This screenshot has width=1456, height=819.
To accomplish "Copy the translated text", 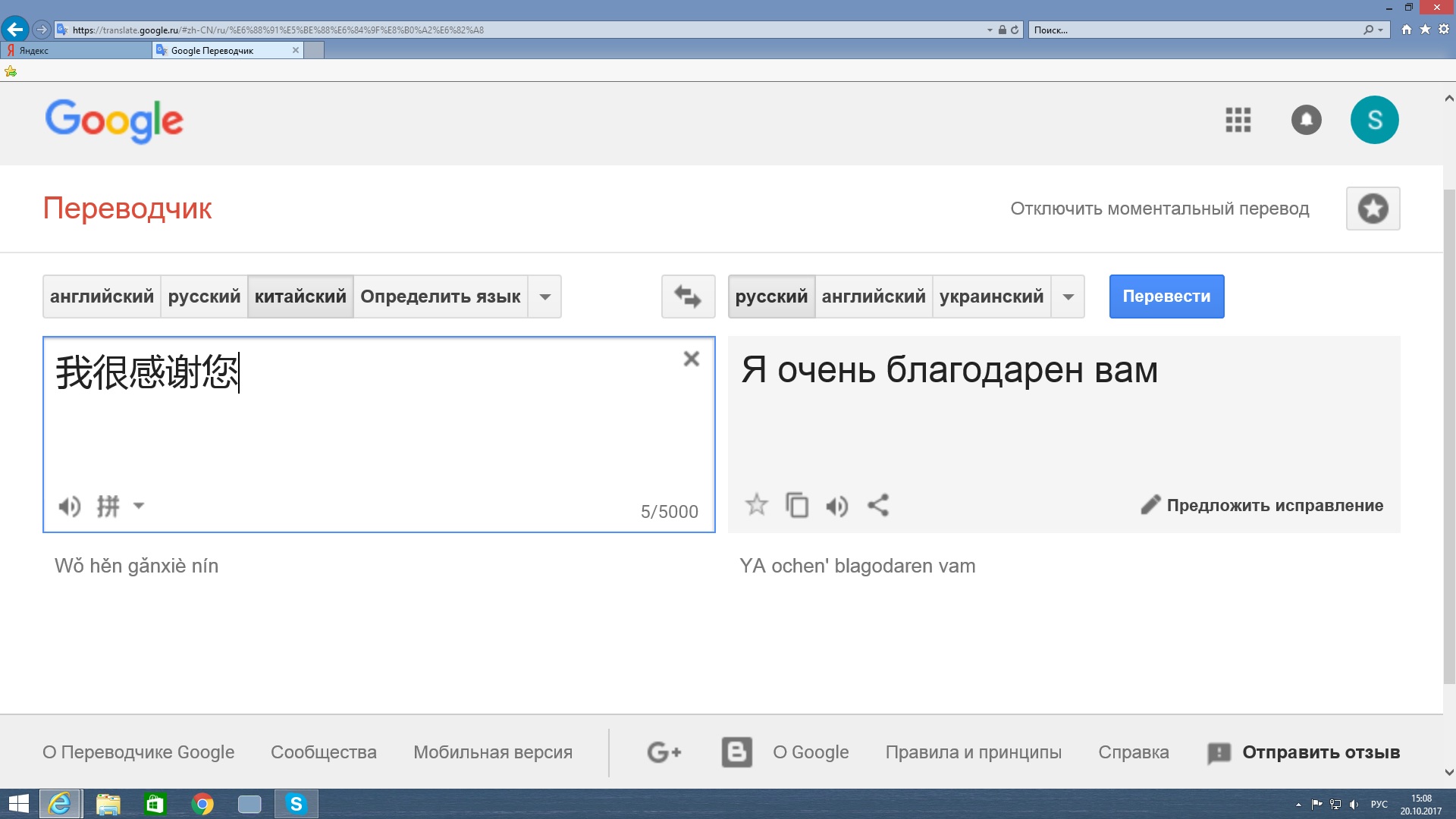I will 796,505.
